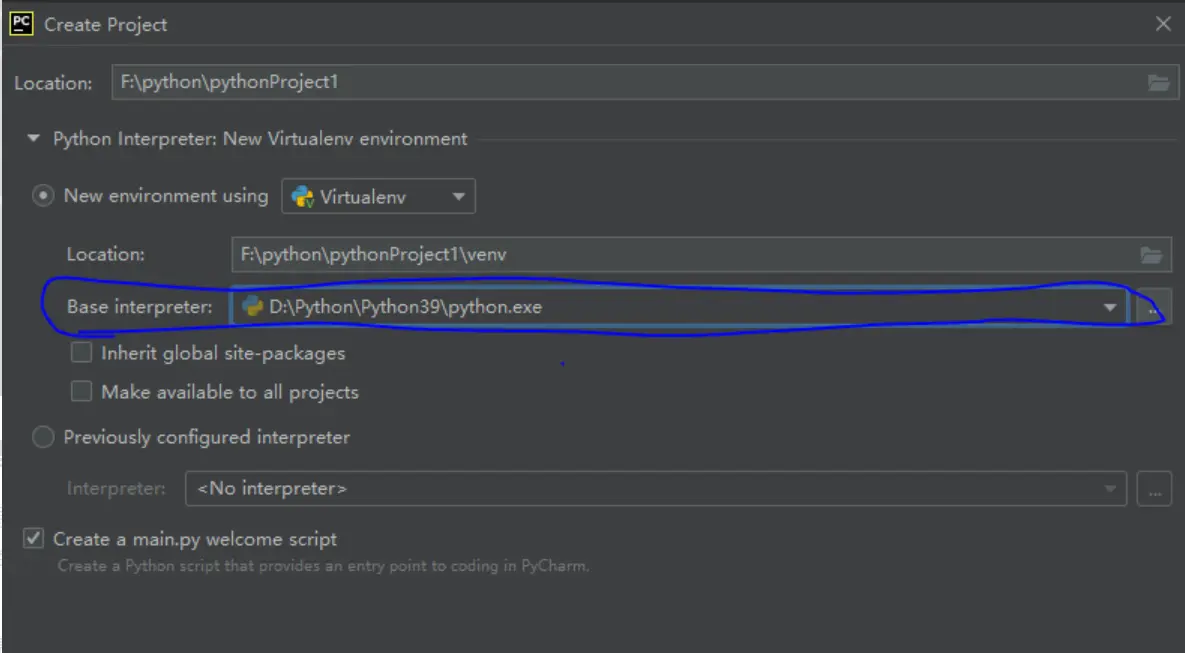This screenshot has height=653, width=1185.
Task: Click the welcome script description hint text
Action: pos(323,566)
